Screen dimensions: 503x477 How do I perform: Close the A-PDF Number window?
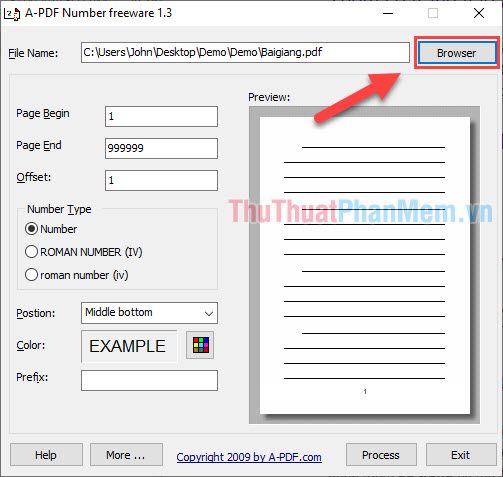(479, 13)
